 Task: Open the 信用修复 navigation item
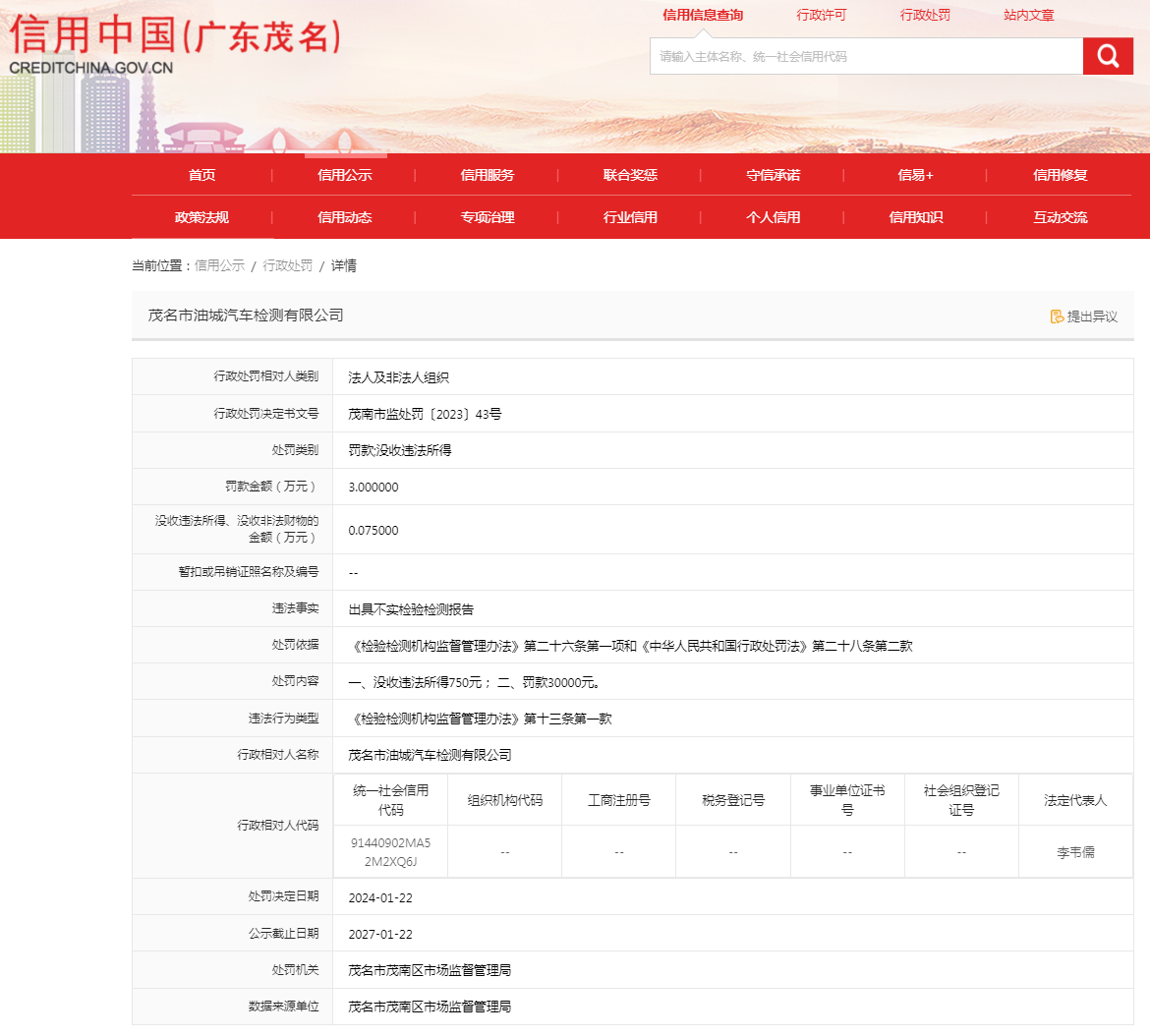tap(1060, 175)
